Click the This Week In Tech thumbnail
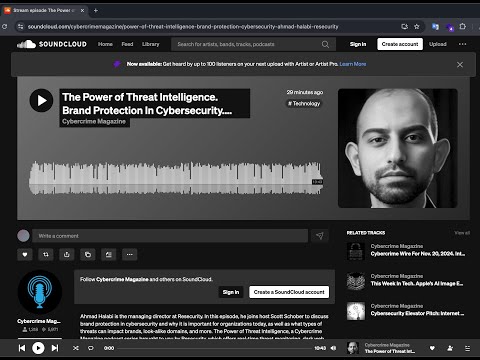This screenshot has width=480, height=360. [356, 281]
